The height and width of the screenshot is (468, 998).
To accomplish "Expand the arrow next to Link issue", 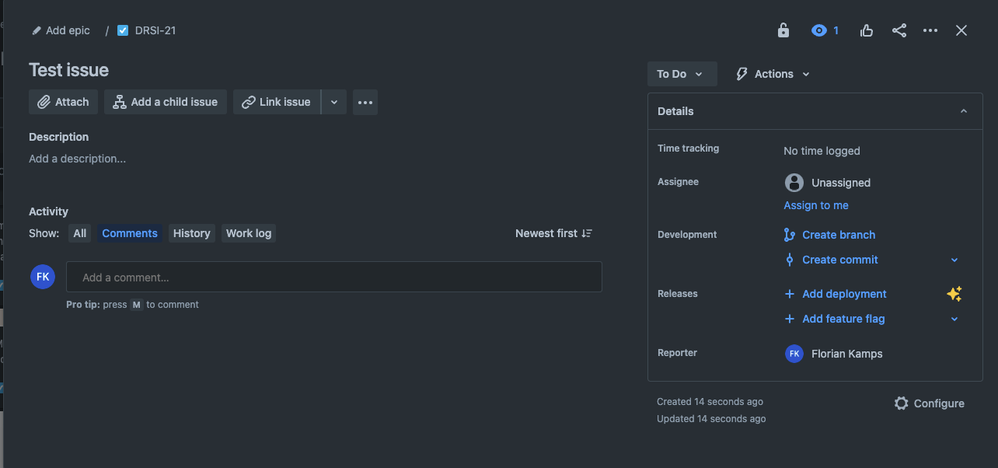I will click(x=334, y=102).
